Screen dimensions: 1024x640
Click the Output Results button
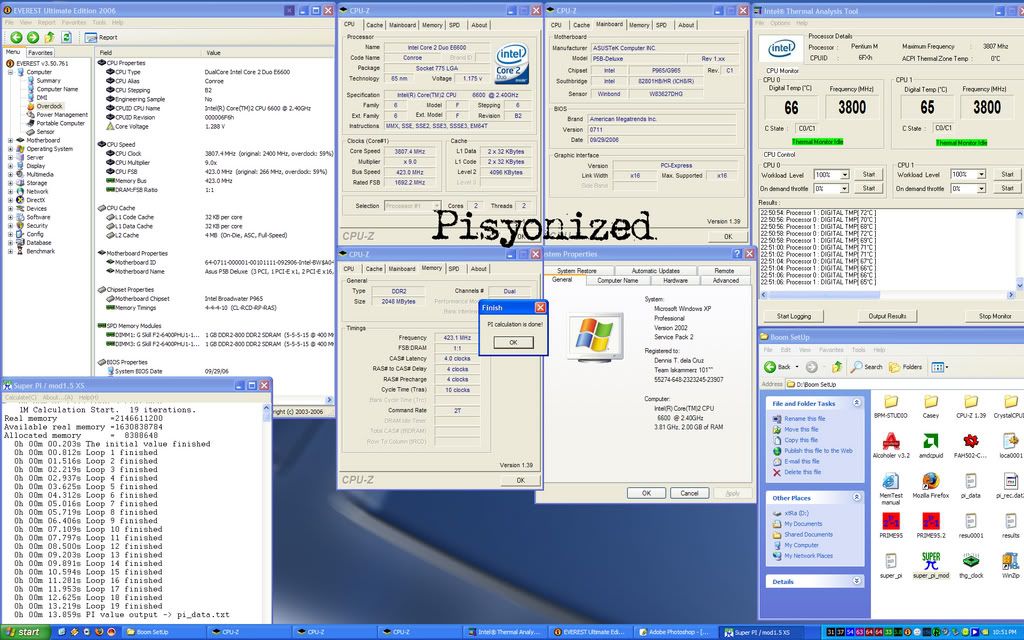coord(887,316)
